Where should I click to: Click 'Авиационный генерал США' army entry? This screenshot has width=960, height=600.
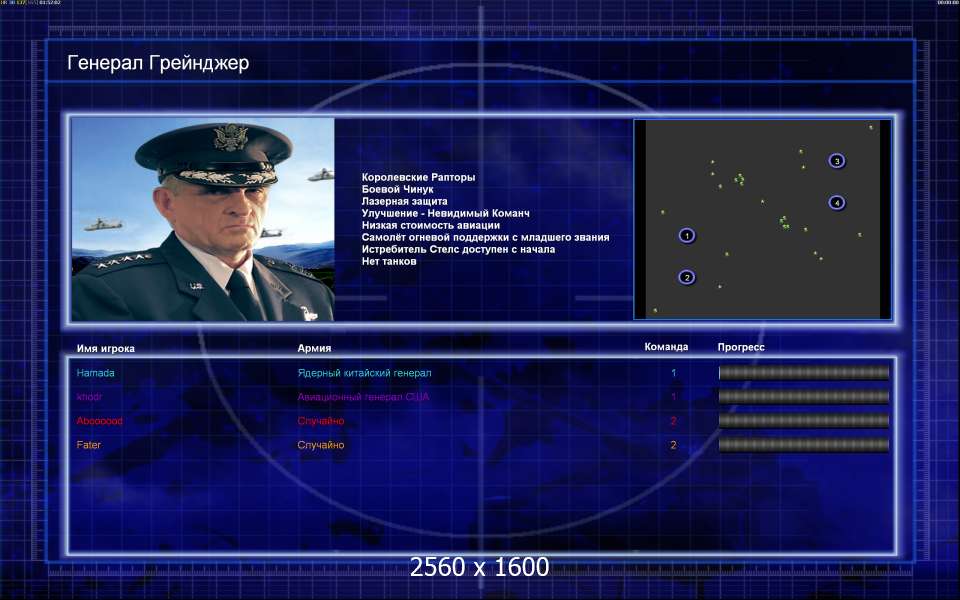[x=363, y=397]
